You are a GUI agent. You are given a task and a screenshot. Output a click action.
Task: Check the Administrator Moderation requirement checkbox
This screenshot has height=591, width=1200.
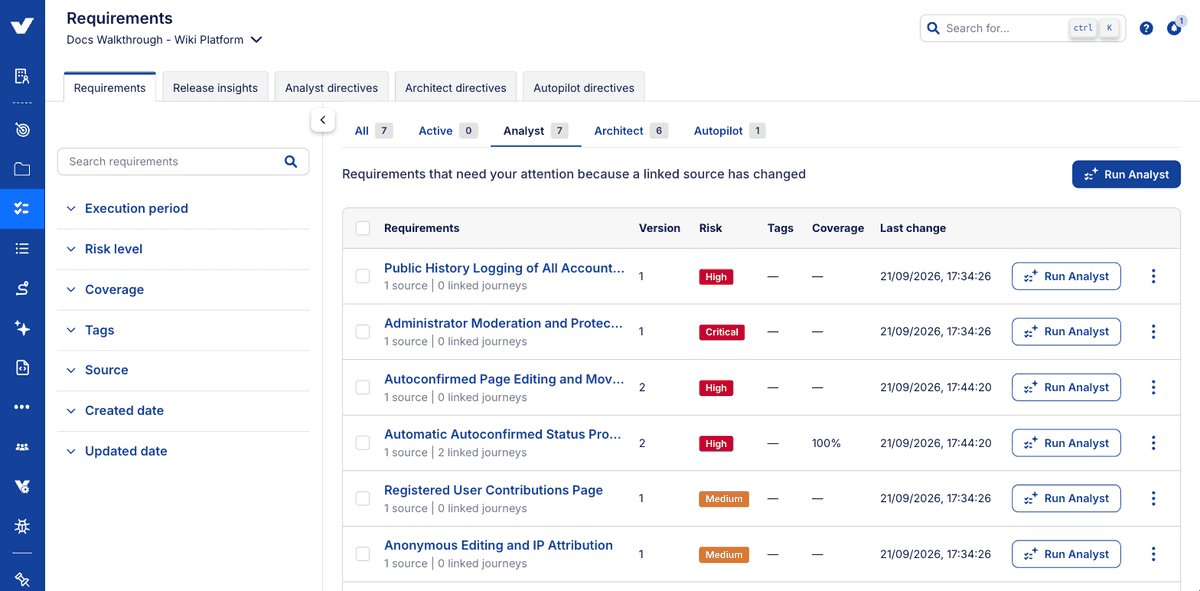tap(363, 332)
